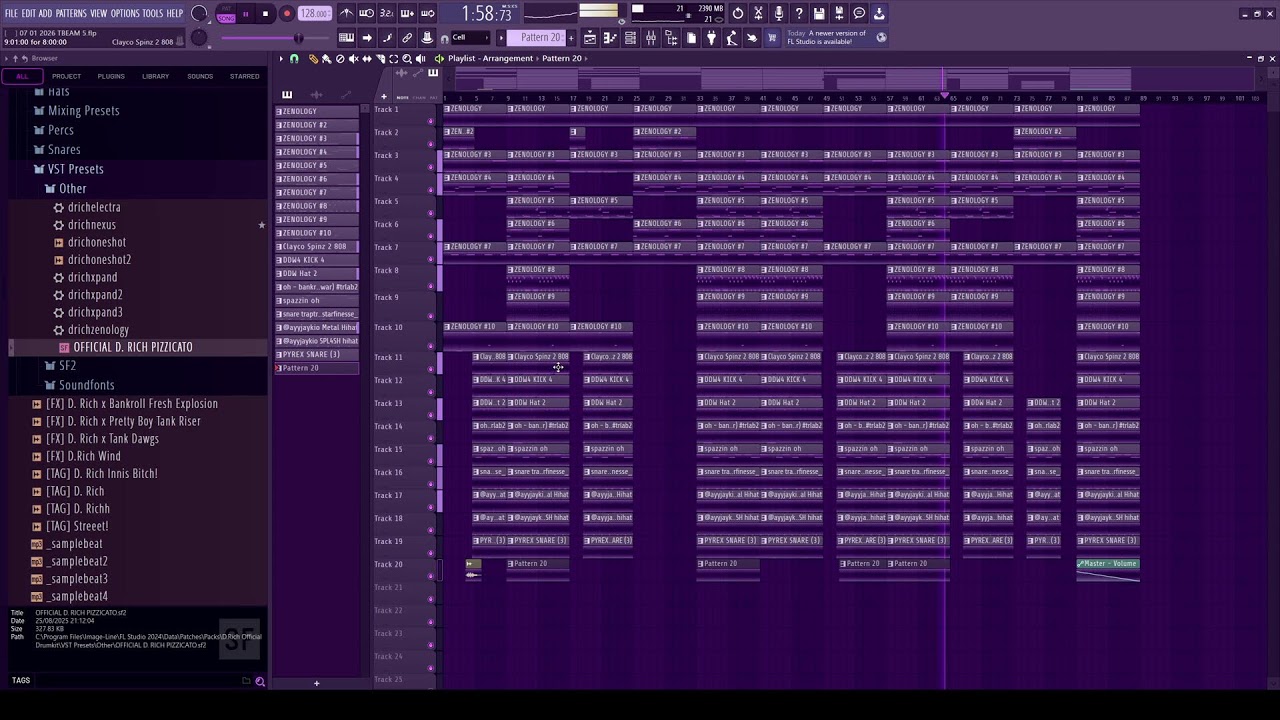Open the plugin picker plug icon

pyautogui.click(x=711, y=38)
